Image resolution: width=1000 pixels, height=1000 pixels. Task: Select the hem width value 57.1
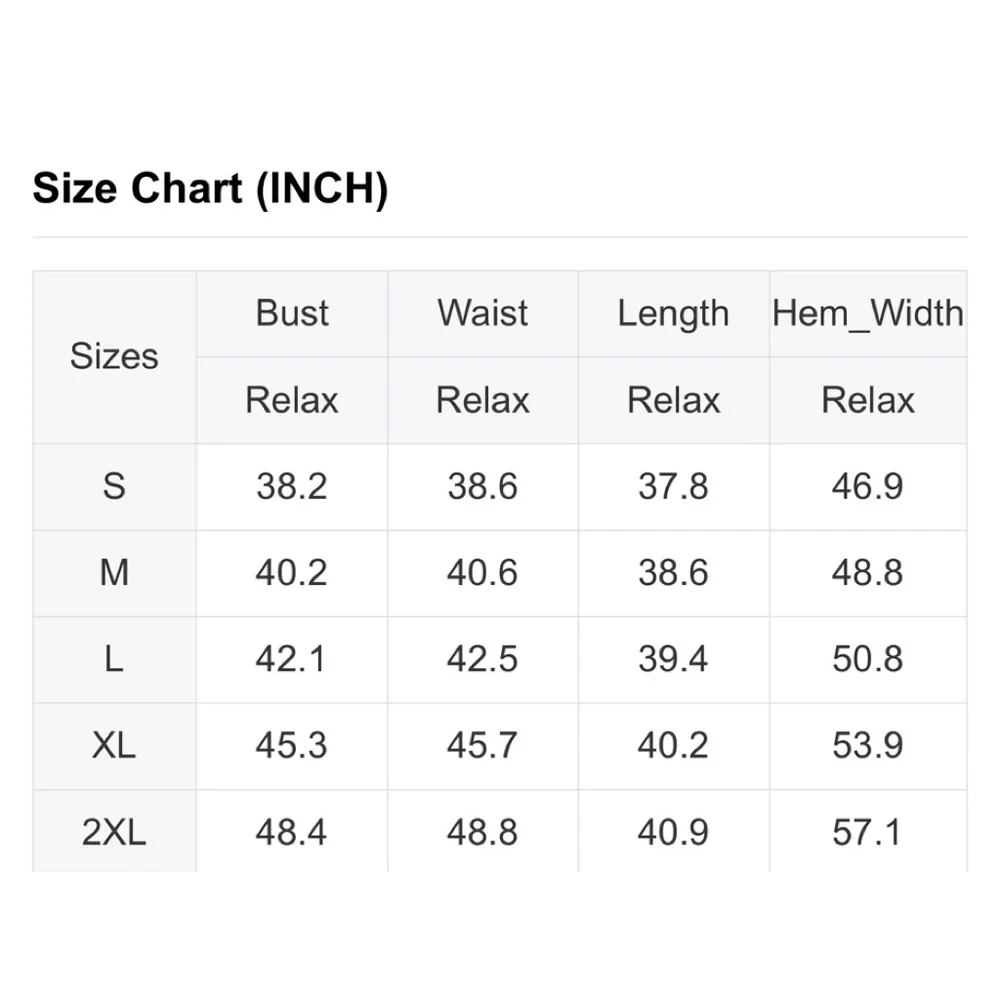coord(868,832)
